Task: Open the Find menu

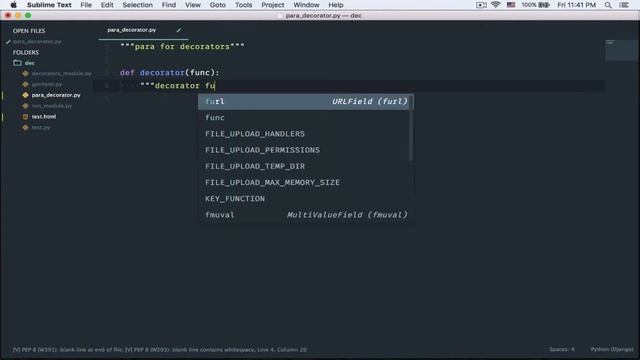Action: click(x=169, y=5)
